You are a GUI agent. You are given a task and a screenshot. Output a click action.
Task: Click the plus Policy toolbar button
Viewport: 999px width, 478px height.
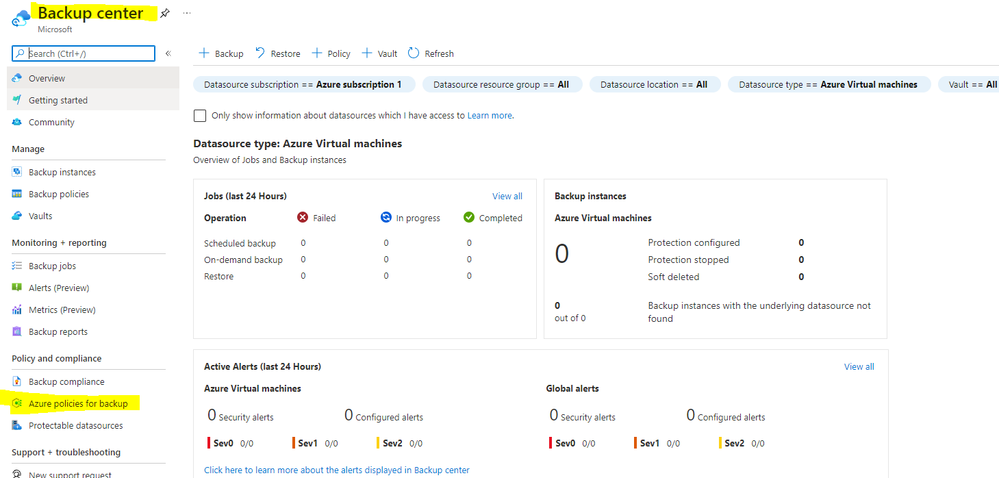pyautogui.click(x=331, y=54)
